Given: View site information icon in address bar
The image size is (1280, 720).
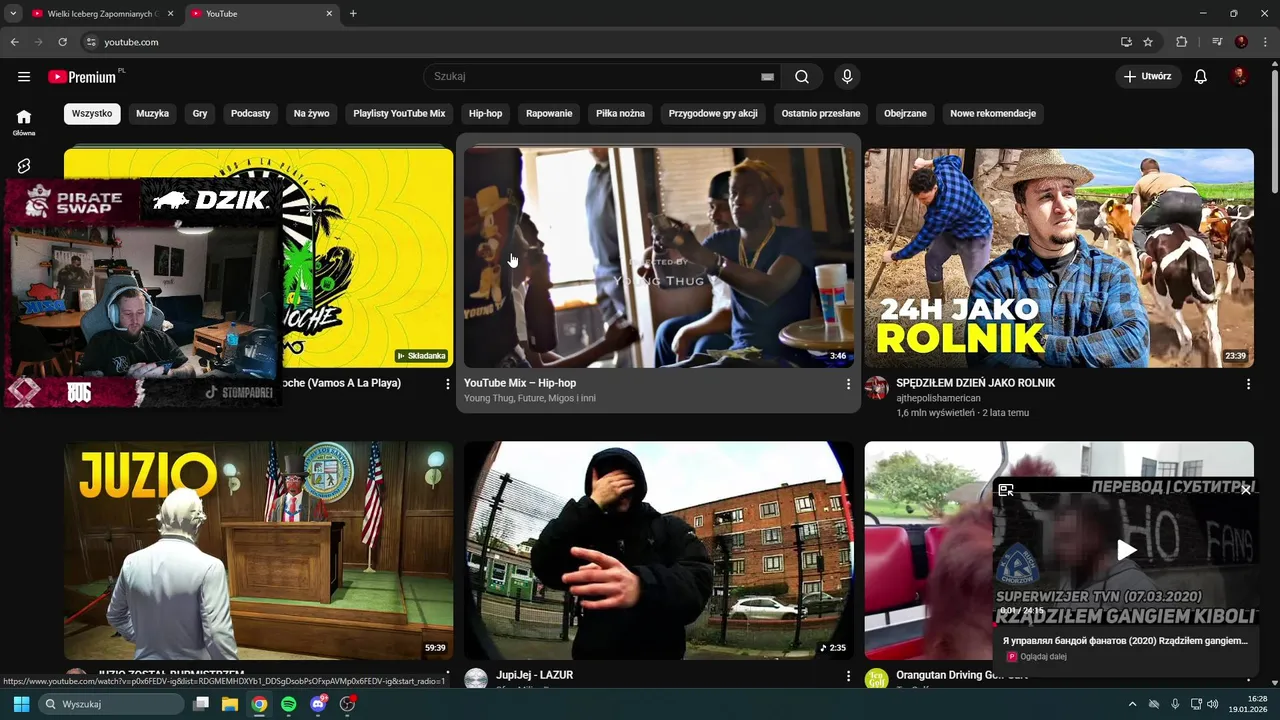Looking at the screenshot, I should tap(90, 42).
